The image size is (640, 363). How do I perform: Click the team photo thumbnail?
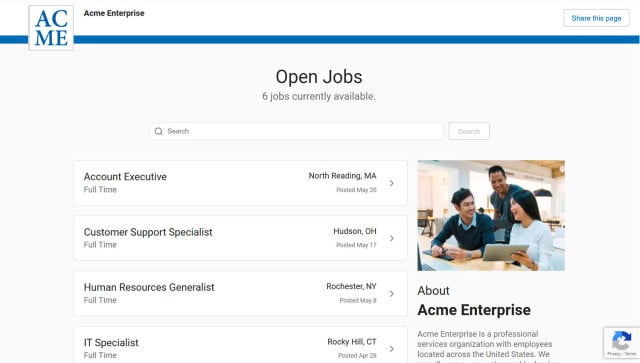point(491,216)
